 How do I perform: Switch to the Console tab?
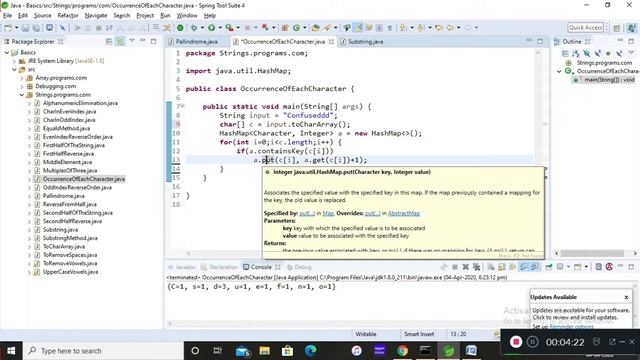(x=261, y=267)
